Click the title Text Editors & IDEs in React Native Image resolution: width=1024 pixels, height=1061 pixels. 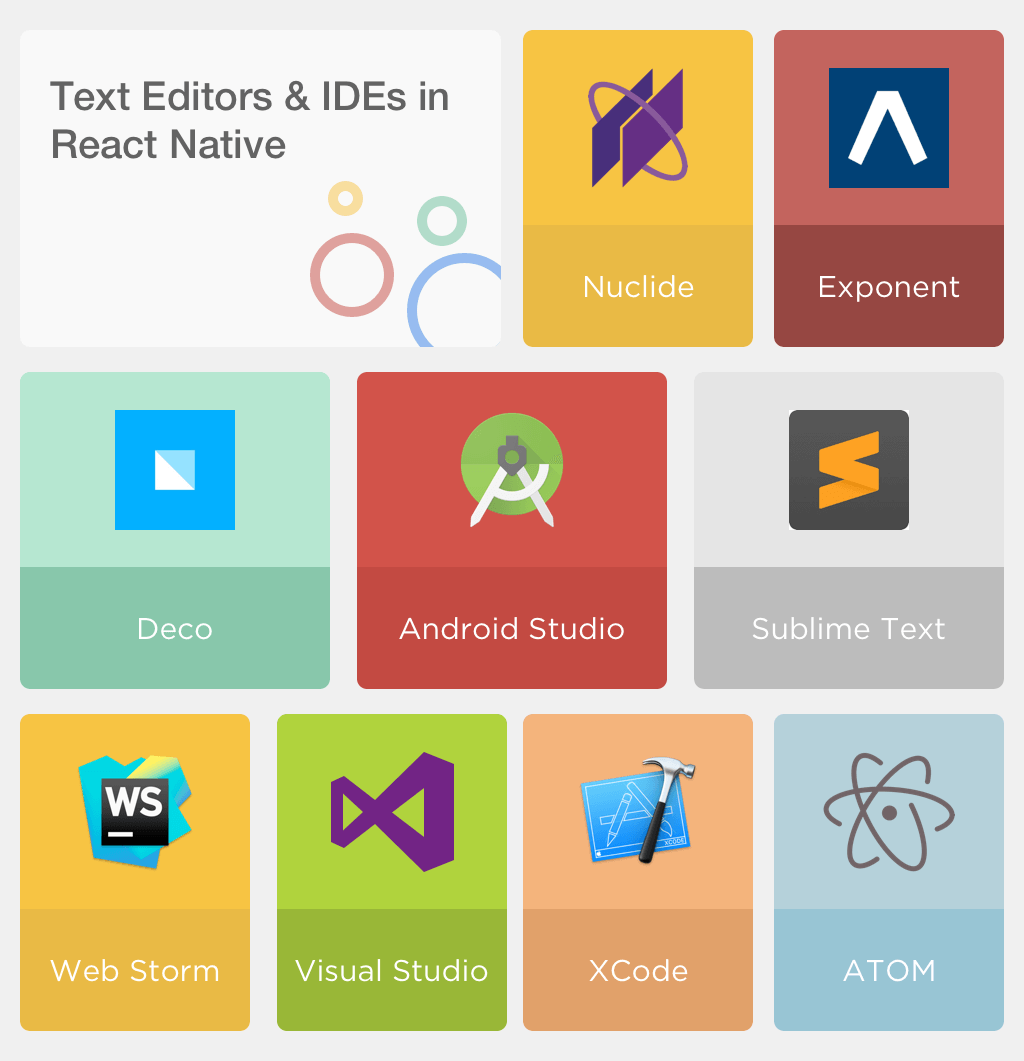(249, 120)
